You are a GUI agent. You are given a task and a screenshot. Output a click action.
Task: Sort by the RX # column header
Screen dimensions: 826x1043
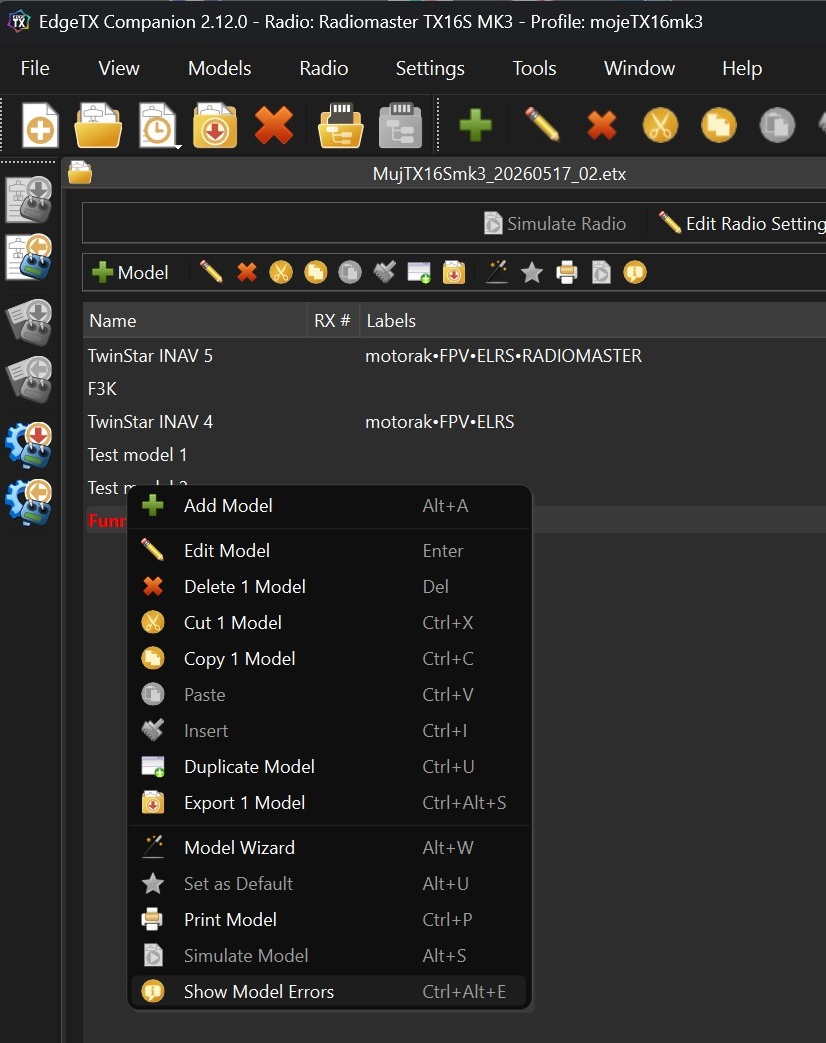pyautogui.click(x=333, y=321)
